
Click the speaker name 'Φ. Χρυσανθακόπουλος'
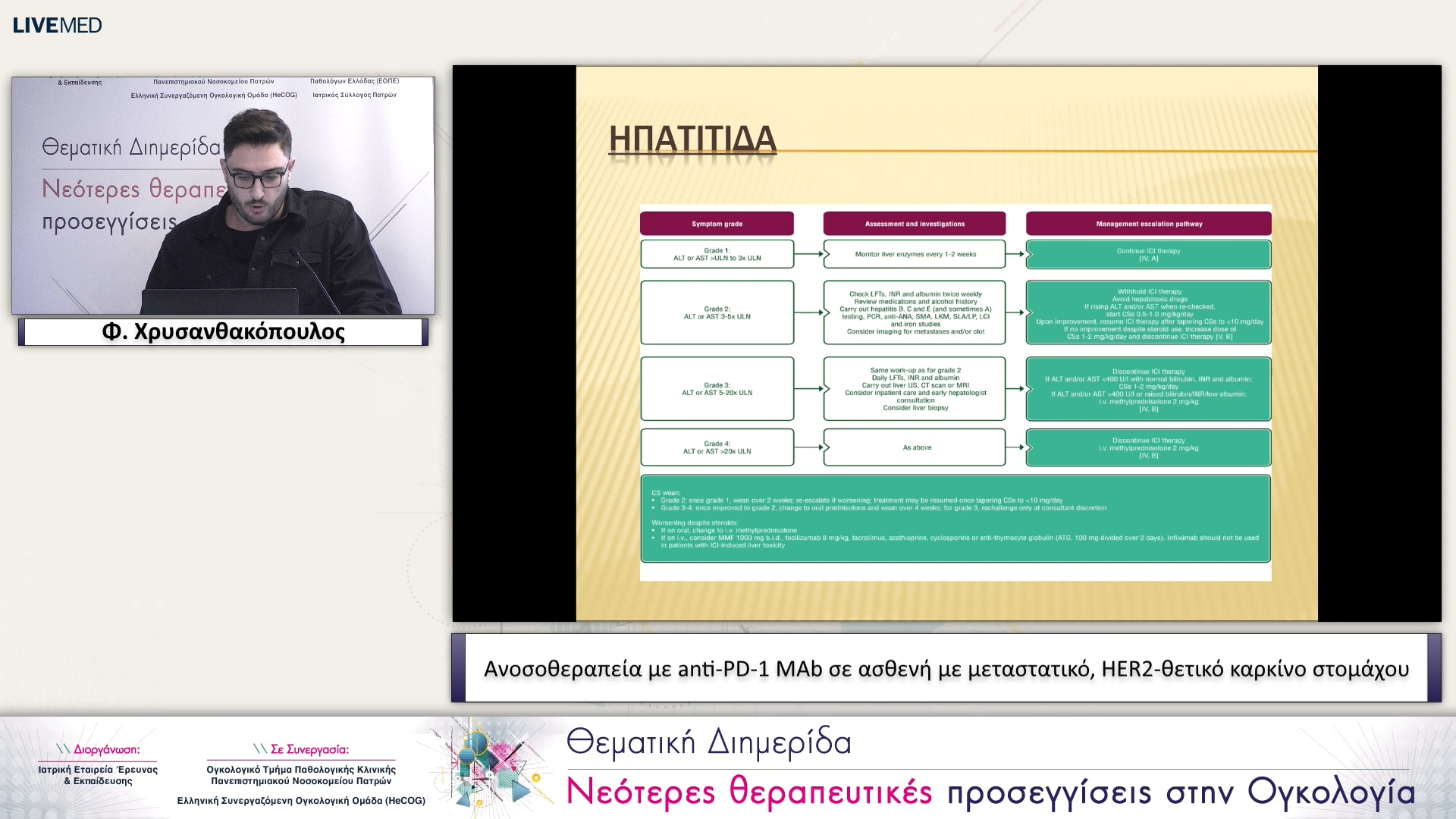tap(224, 331)
